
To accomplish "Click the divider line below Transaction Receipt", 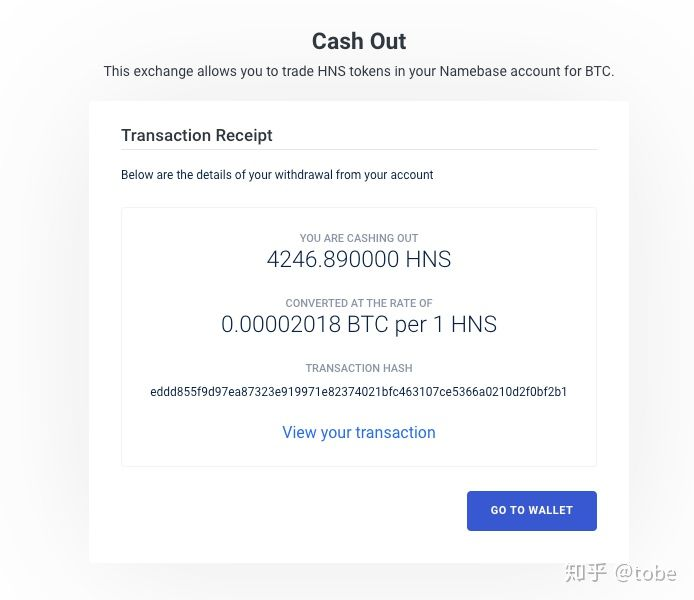I will (359, 150).
